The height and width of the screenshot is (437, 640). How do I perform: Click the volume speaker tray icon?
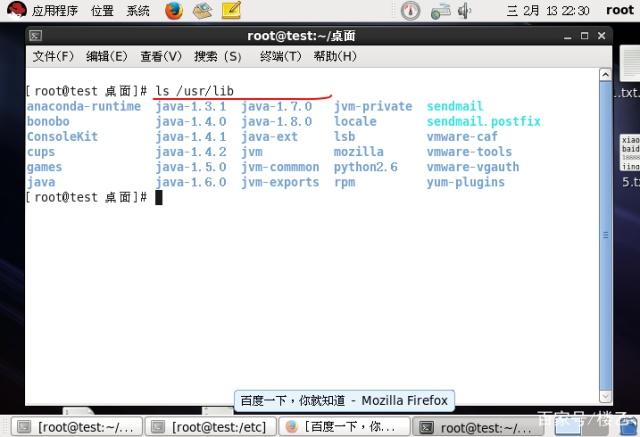click(x=464, y=11)
